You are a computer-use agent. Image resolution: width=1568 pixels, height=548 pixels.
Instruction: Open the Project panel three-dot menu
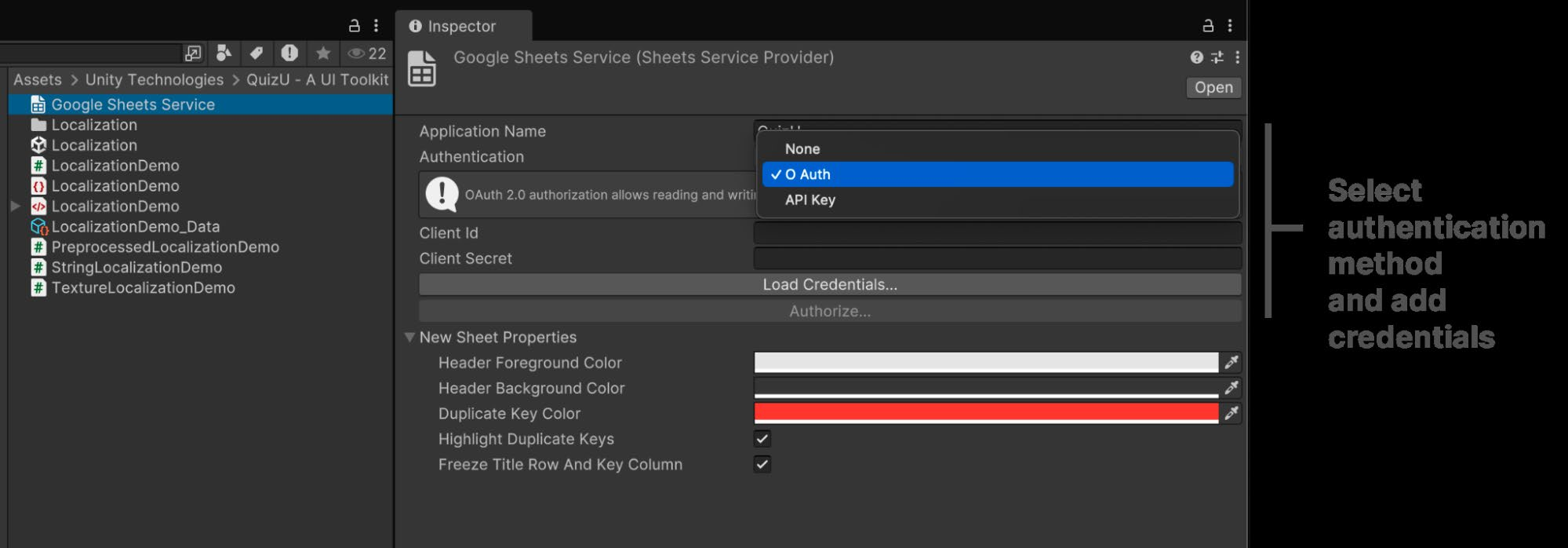click(377, 26)
